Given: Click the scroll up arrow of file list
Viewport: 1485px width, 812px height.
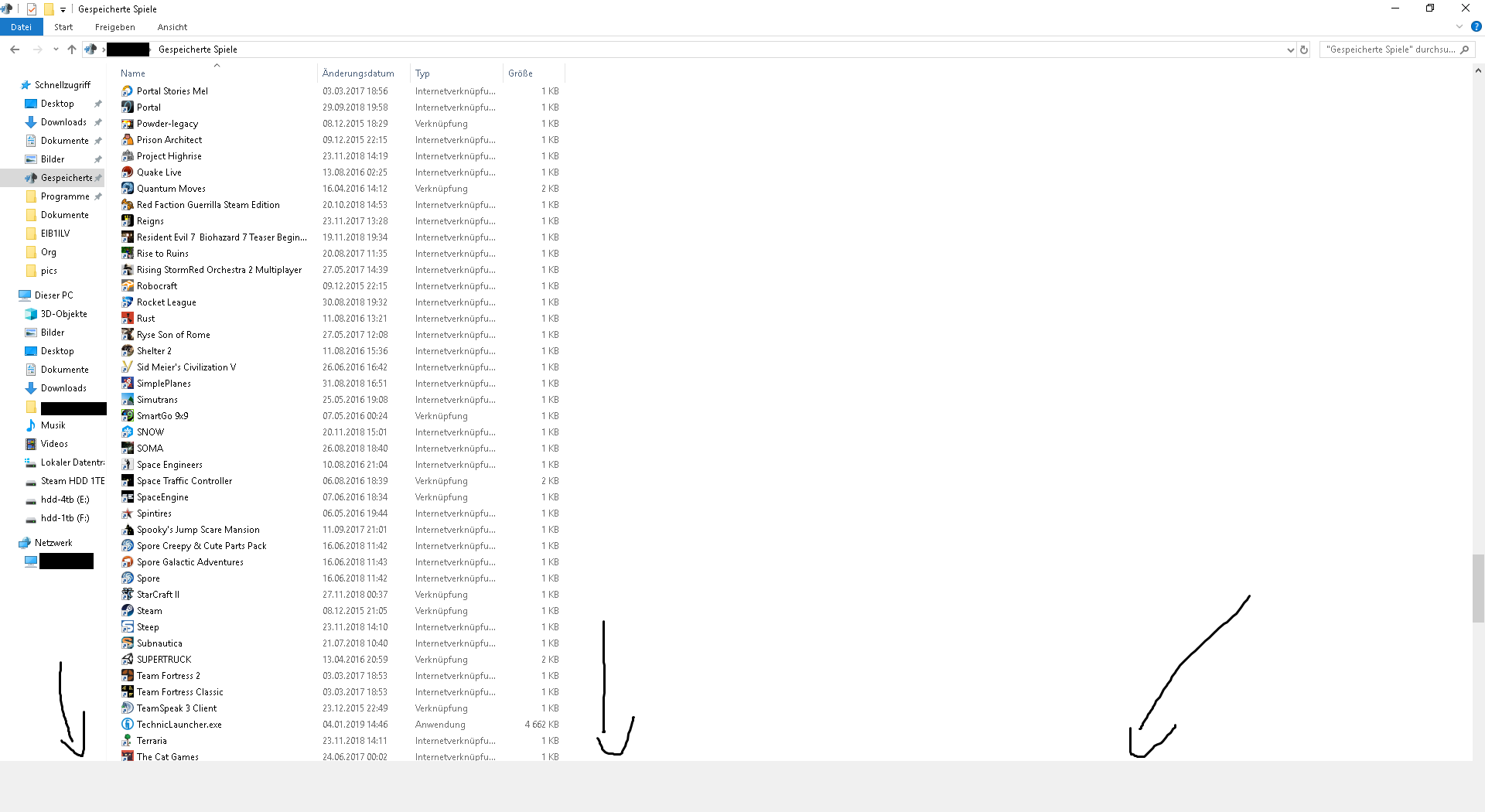Looking at the screenshot, I should (1478, 70).
